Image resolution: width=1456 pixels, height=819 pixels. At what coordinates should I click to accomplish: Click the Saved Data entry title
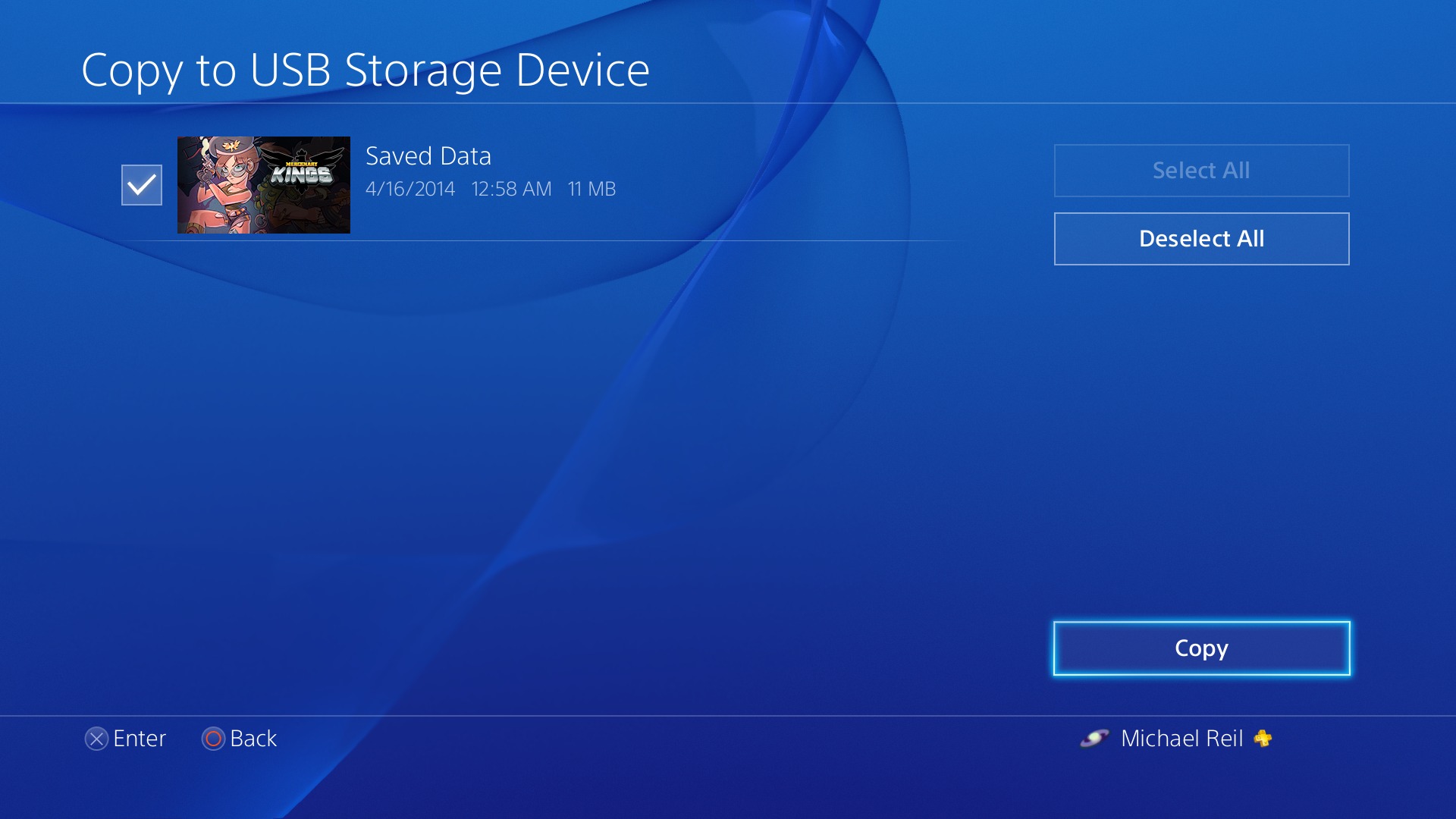[428, 156]
